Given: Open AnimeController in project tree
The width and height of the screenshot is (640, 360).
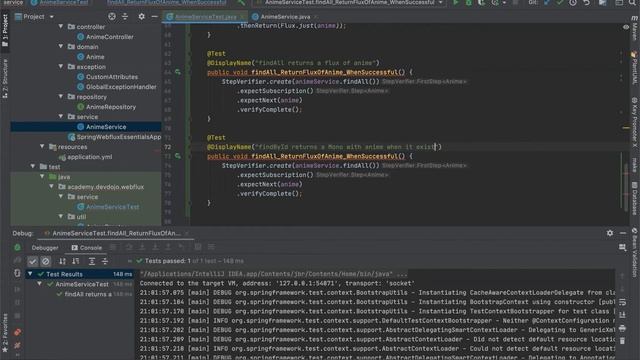Looking at the screenshot, I should 109,37.
